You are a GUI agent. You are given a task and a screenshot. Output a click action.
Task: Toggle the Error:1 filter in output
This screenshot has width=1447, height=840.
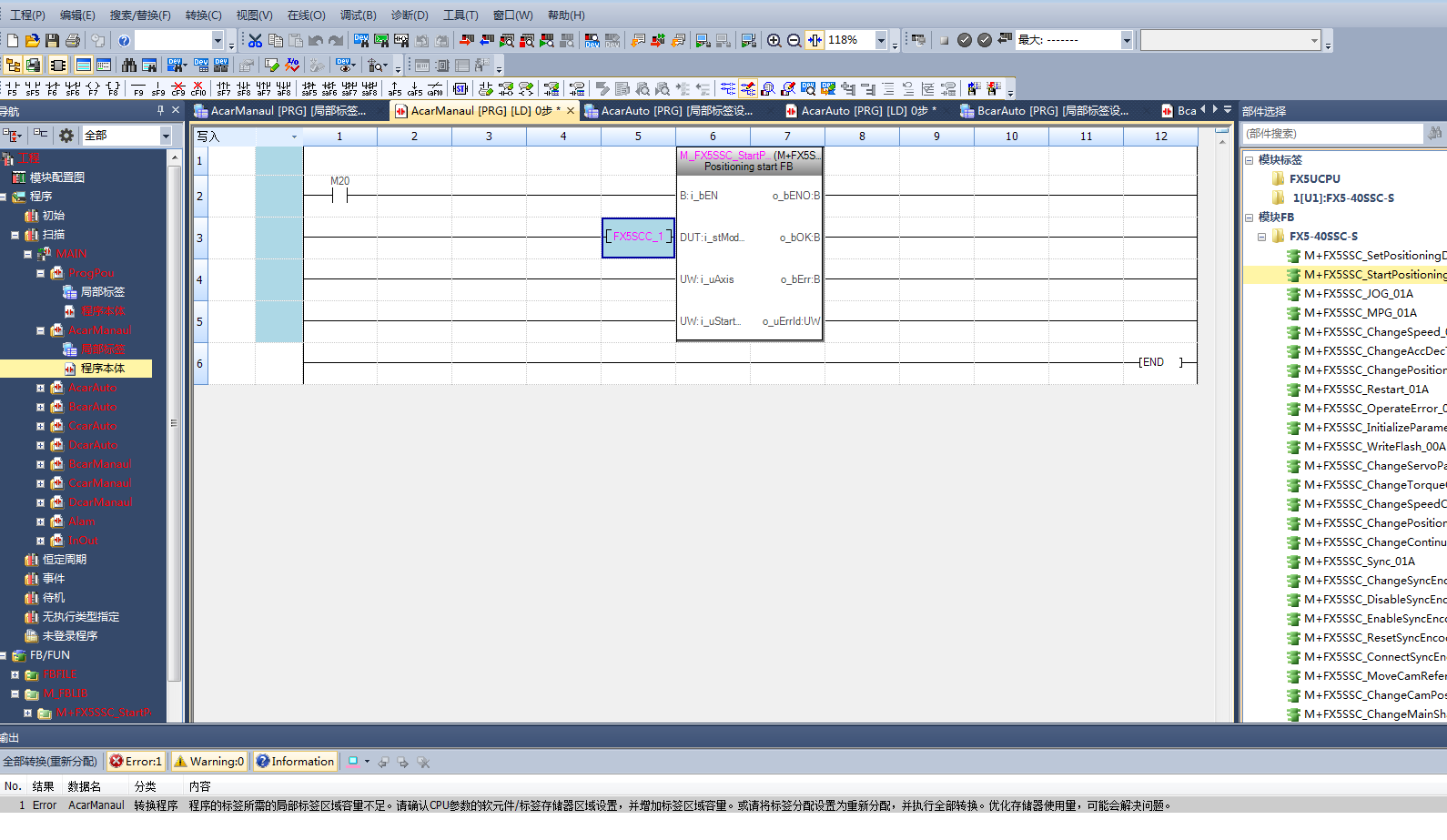point(136,762)
